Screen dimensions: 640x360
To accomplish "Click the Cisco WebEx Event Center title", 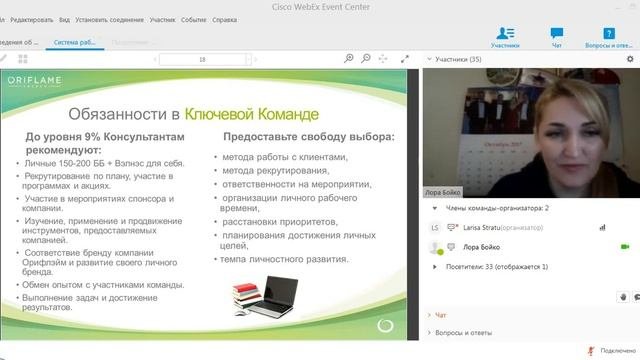I will pos(321,7).
